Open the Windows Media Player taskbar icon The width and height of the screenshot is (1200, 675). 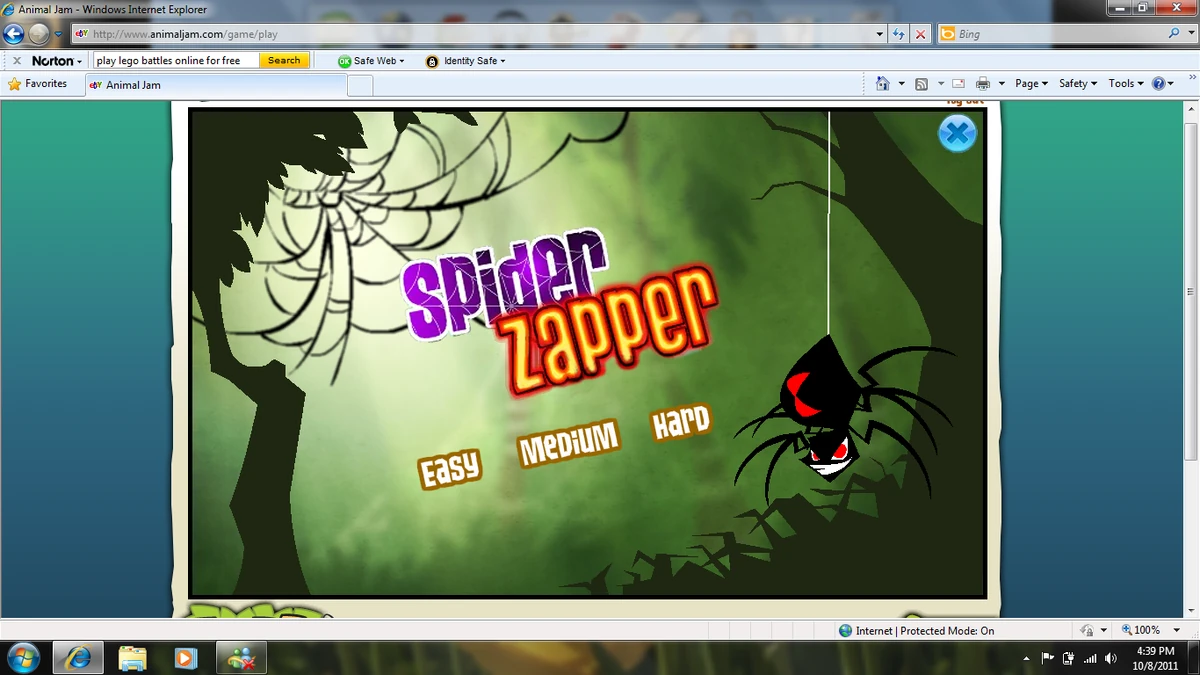pos(185,657)
